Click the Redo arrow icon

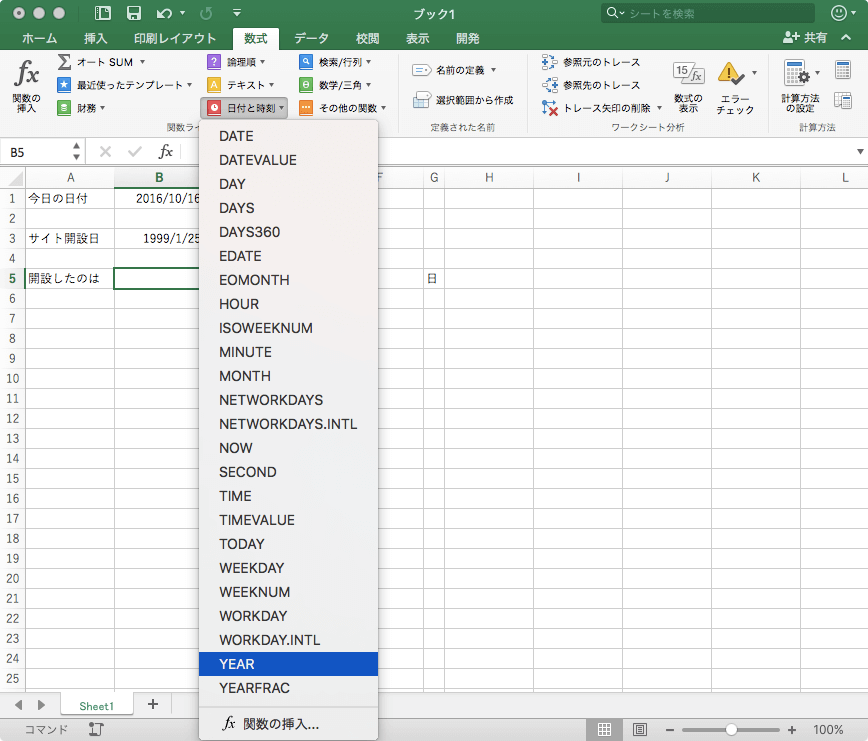point(206,13)
